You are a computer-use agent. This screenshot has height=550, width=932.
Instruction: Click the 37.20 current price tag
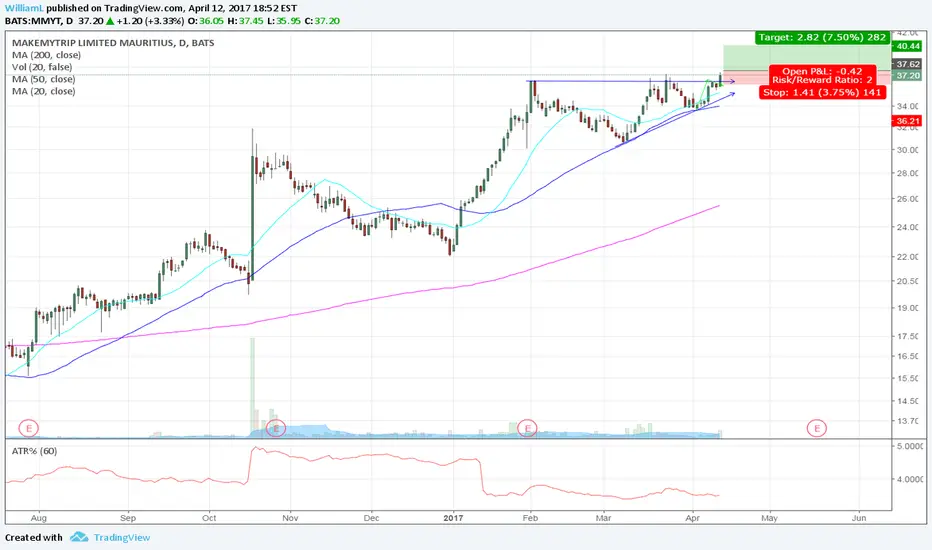click(x=908, y=76)
